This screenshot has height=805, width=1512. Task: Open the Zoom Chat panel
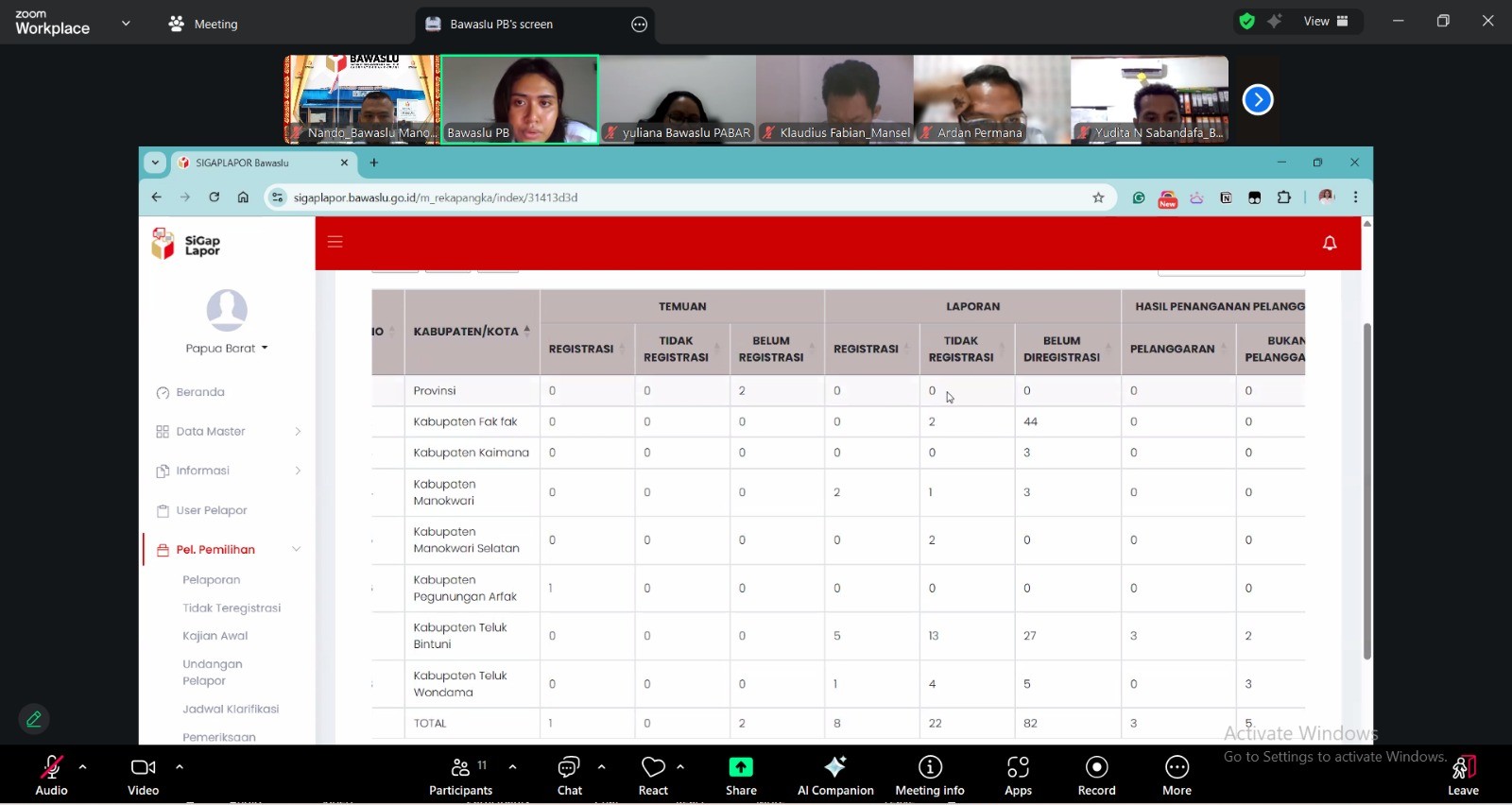coord(569,775)
